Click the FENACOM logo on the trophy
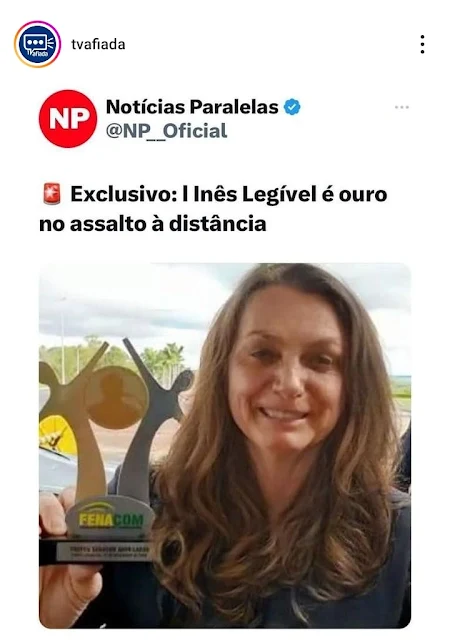 (x=111, y=520)
